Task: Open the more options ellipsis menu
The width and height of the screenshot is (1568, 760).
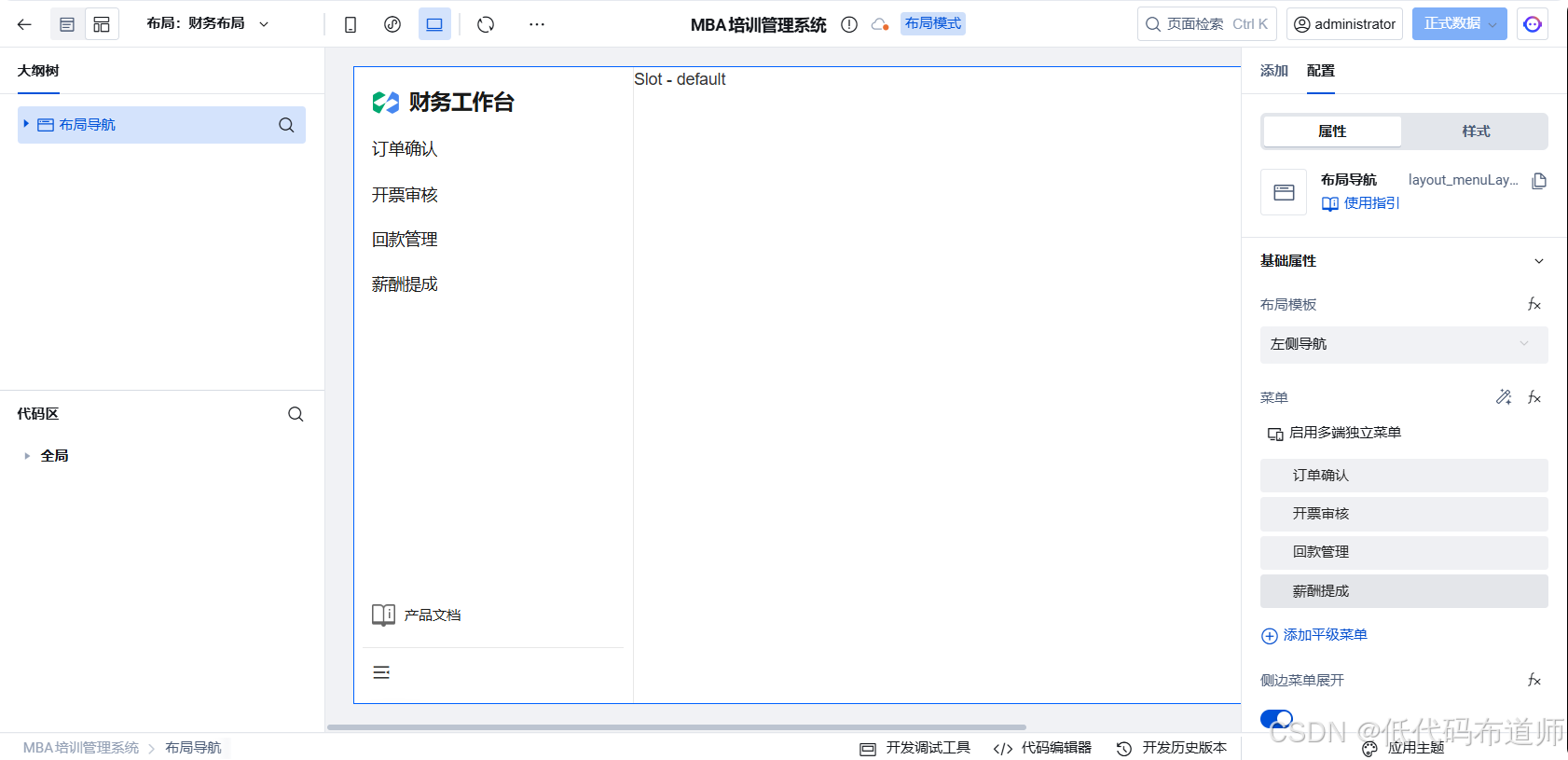Action: (537, 24)
